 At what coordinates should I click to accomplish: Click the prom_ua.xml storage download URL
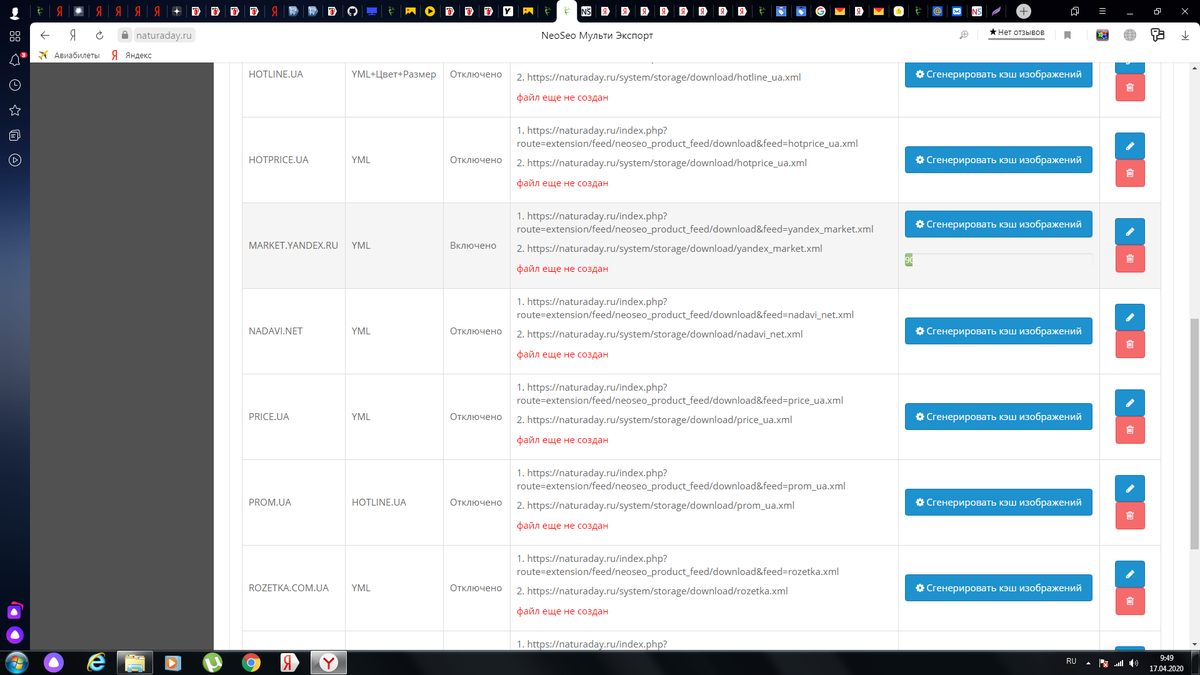click(661, 506)
